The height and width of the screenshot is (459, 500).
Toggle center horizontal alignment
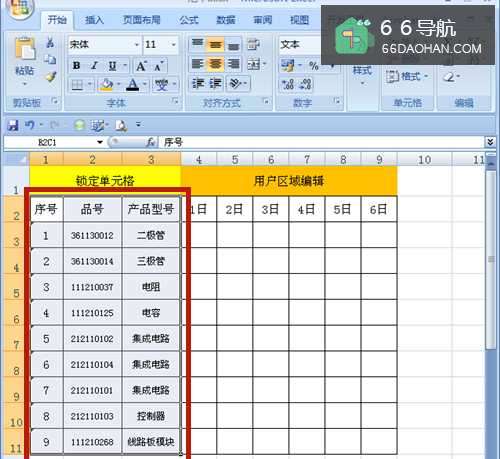215,64
